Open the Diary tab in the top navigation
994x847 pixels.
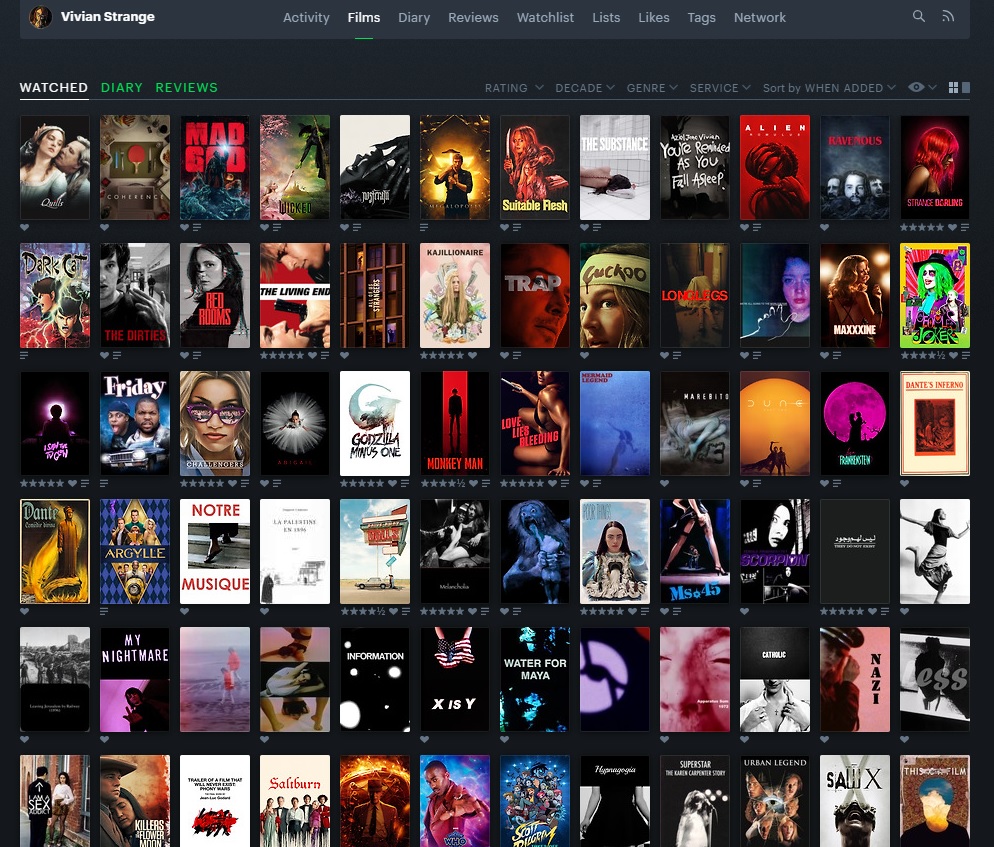click(x=414, y=18)
